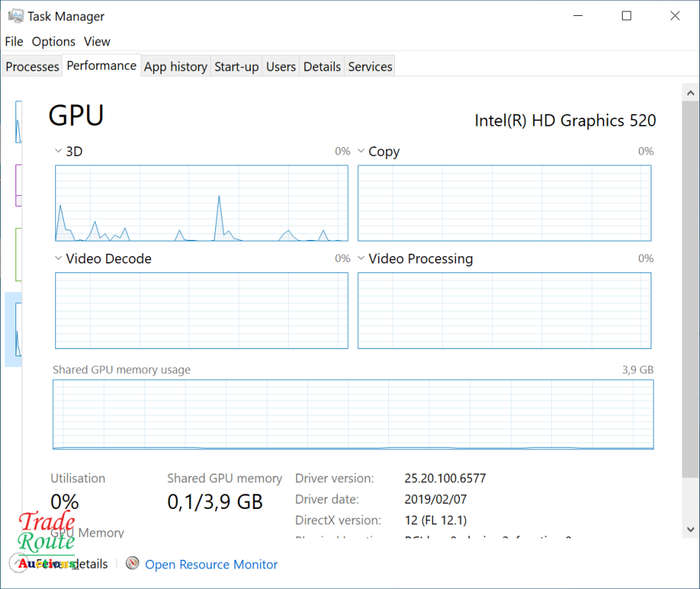
Task: Switch to the Processes tab
Action: [x=32, y=66]
